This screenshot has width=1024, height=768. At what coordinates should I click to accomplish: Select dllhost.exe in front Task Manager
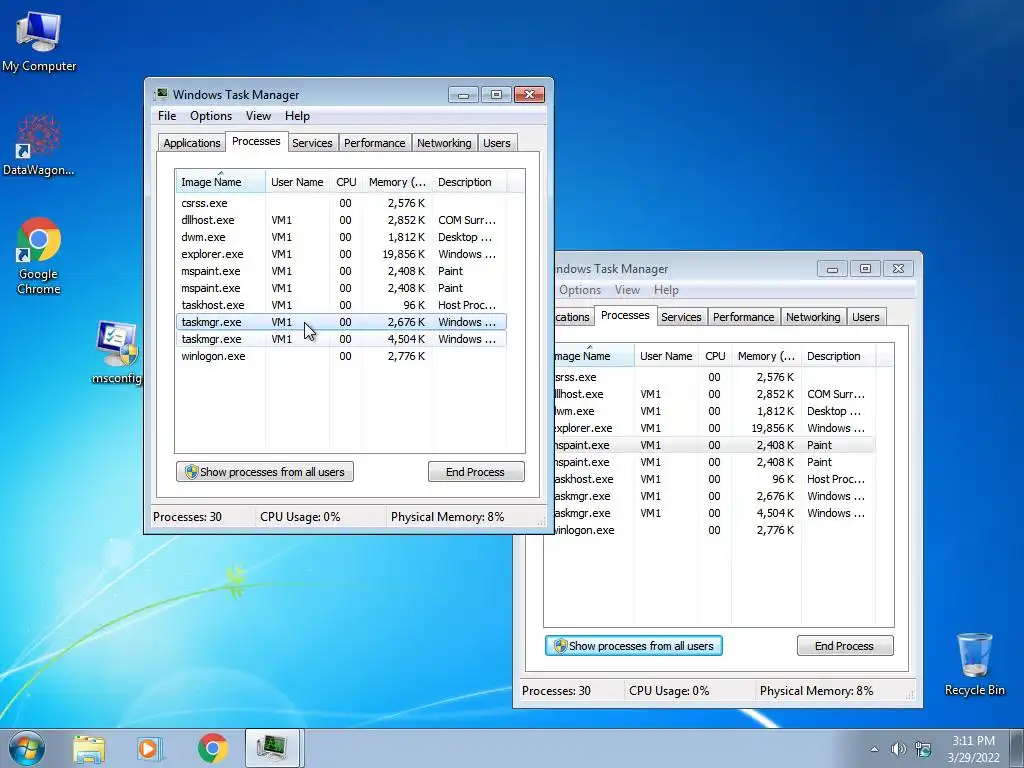tap(341, 220)
